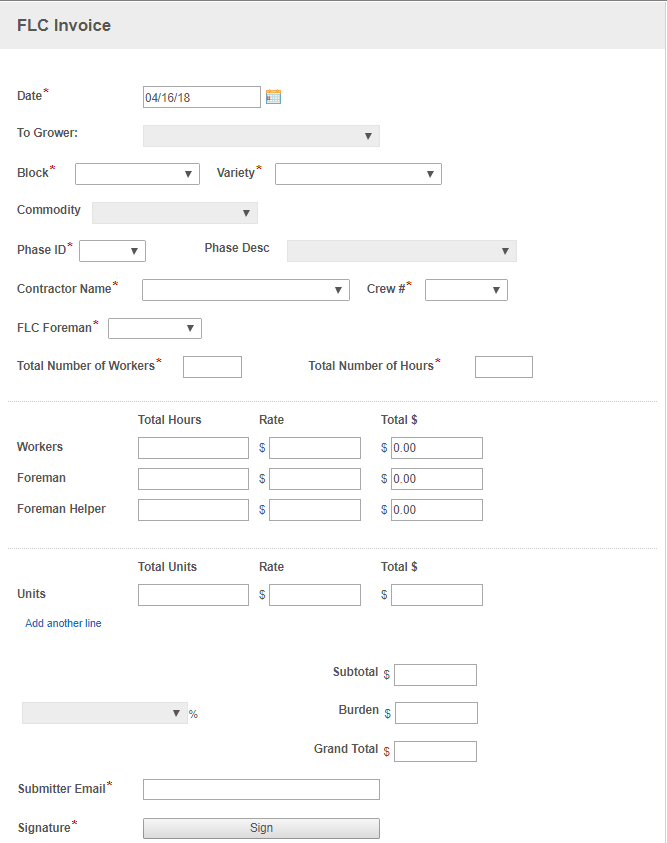Expand the Commodity dropdown
This screenshot has width=667, height=843.
pyautogui.click(x=174, y=213)
